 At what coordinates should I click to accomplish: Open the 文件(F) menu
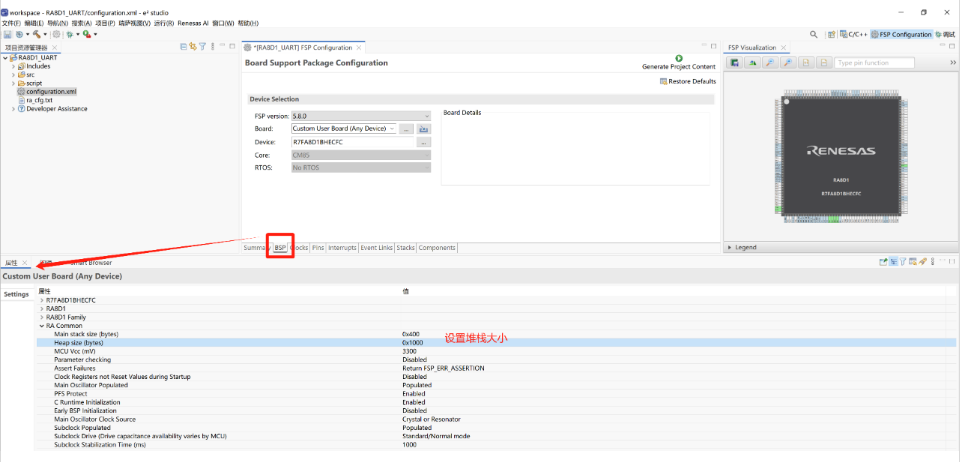pyautogui.click(x=11, y=23)
